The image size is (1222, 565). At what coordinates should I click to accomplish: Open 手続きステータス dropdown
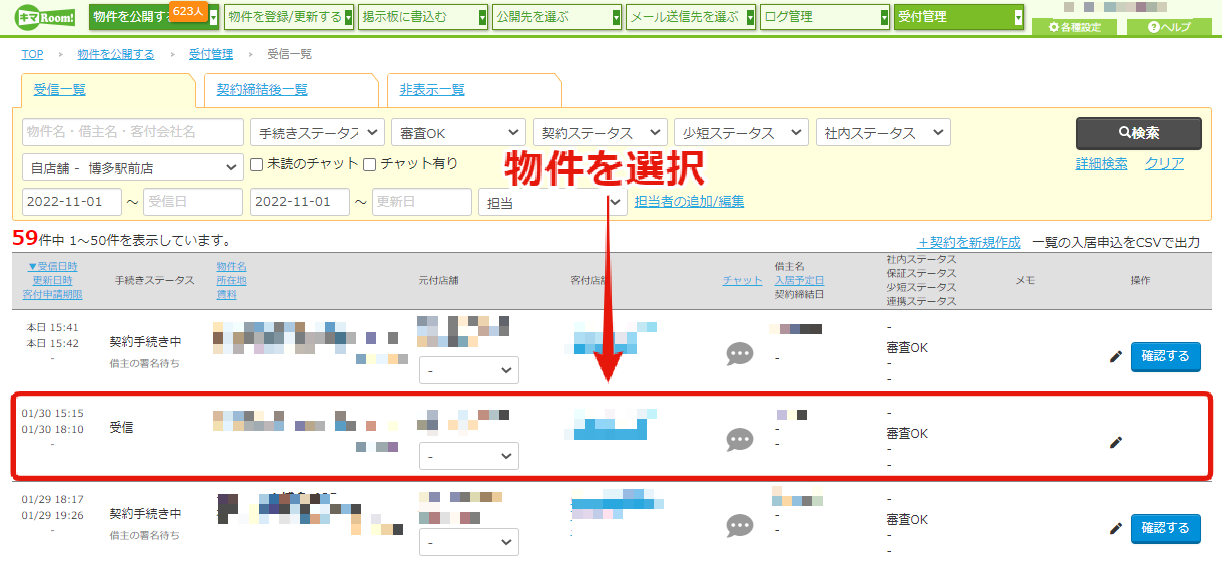click(x=317, y=133)
